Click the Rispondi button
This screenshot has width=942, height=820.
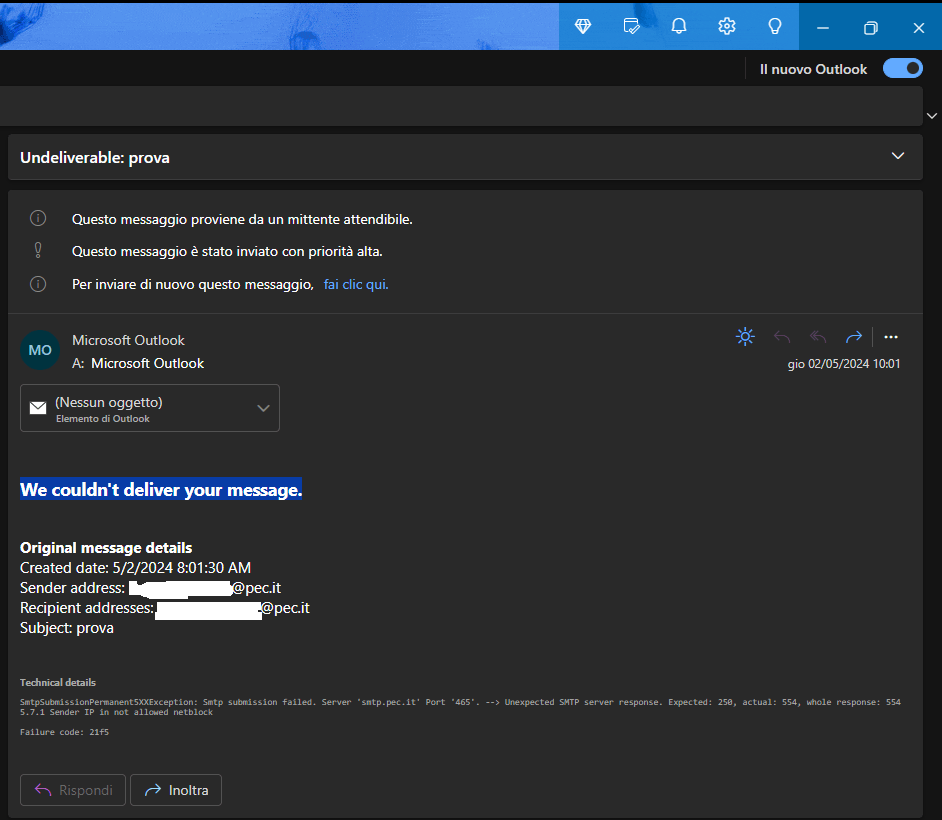[x=73, y=790]
